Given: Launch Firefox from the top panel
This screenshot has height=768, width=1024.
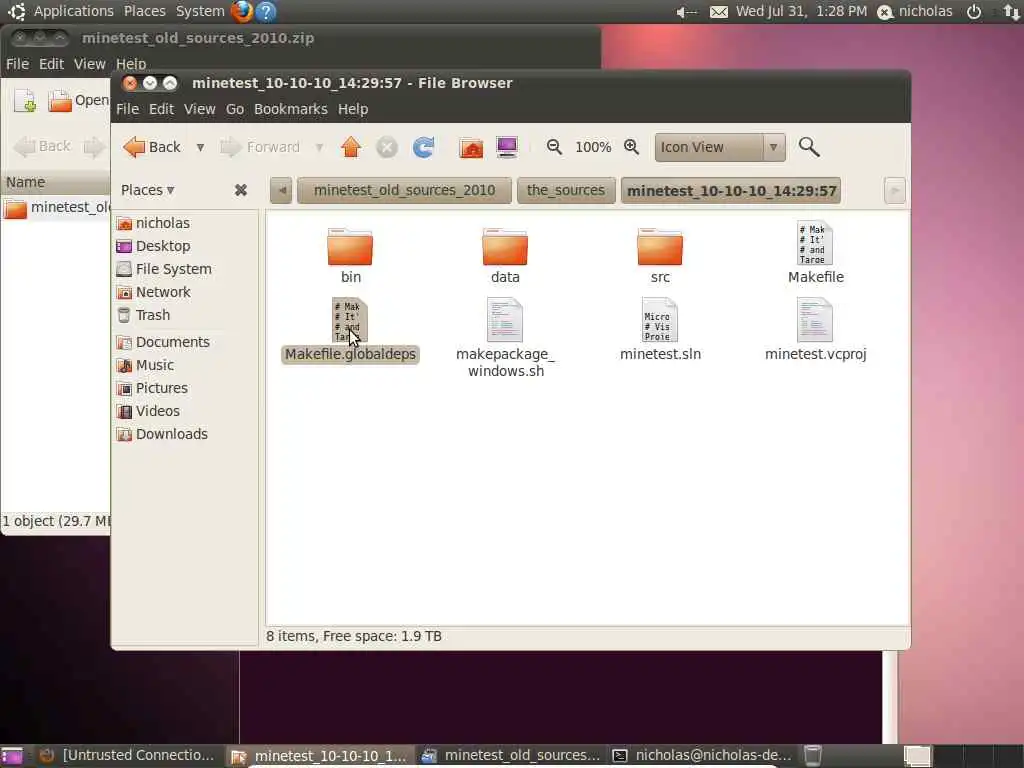Looking at the screenshot, I should tap(241, 11).
